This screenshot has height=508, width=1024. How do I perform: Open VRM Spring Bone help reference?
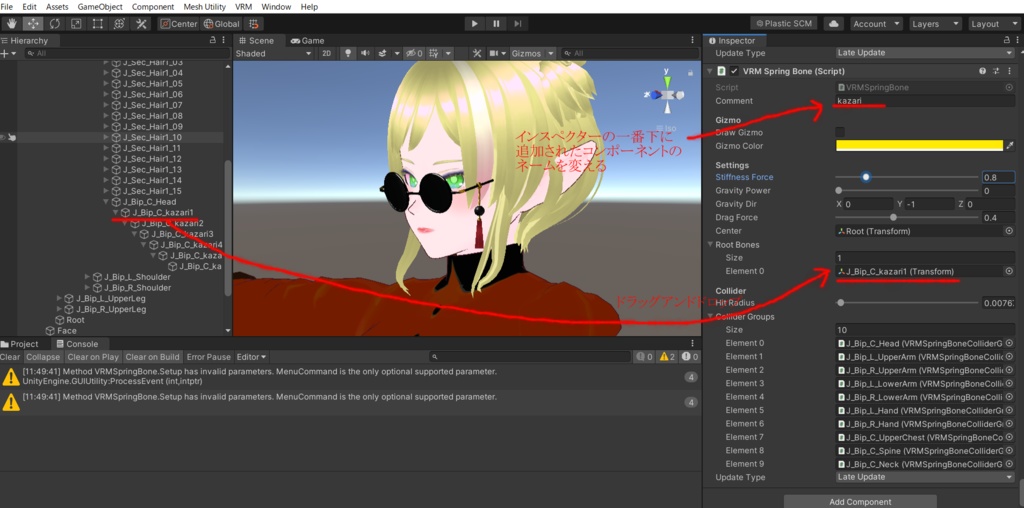982,71
